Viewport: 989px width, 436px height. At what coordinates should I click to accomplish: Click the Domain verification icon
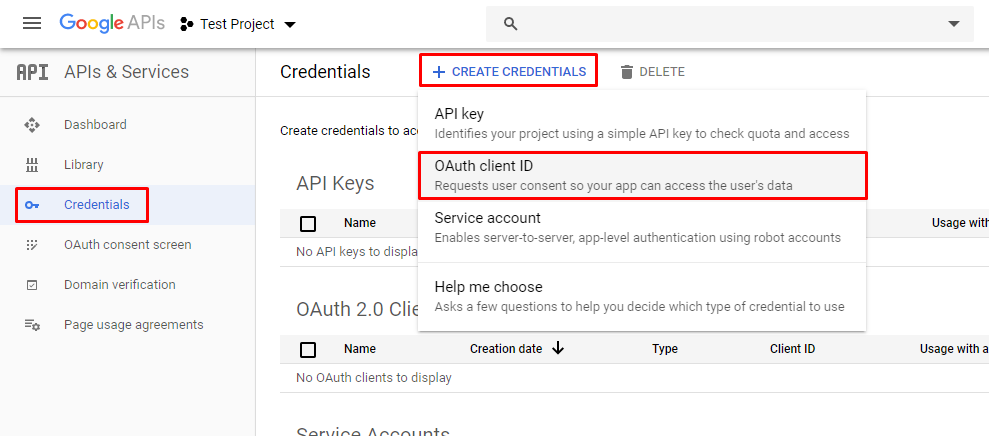click(x=32, y=285)
